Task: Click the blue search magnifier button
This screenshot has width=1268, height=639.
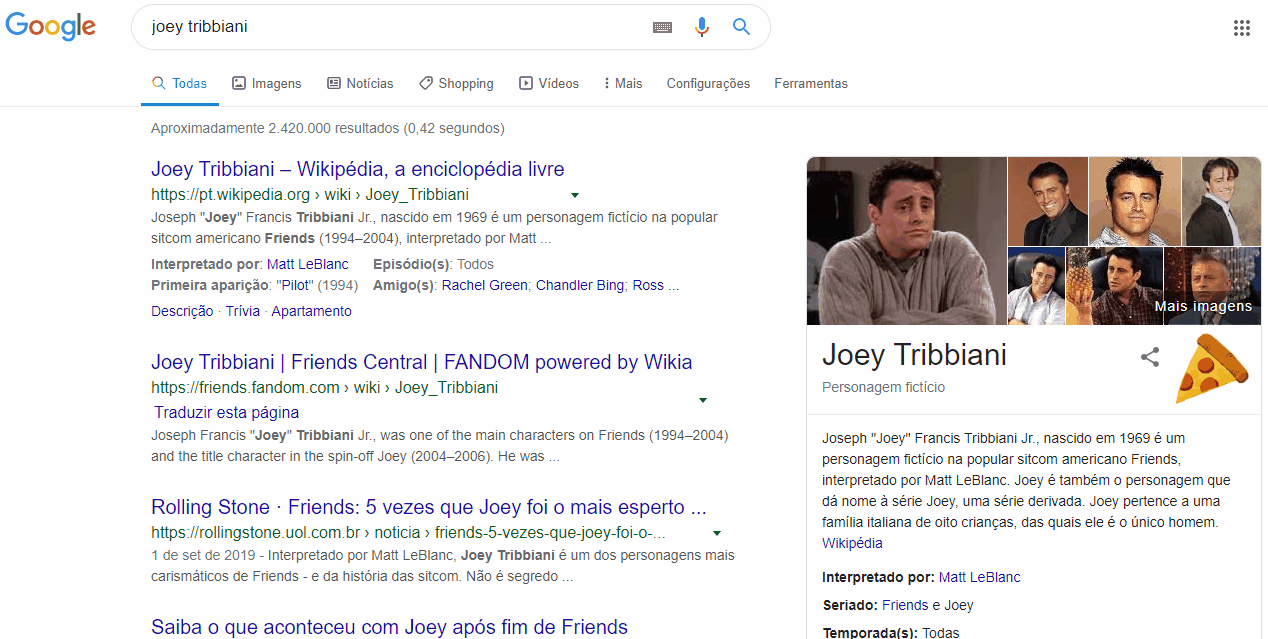Action: pyautogui.click(x=741, y=27)
